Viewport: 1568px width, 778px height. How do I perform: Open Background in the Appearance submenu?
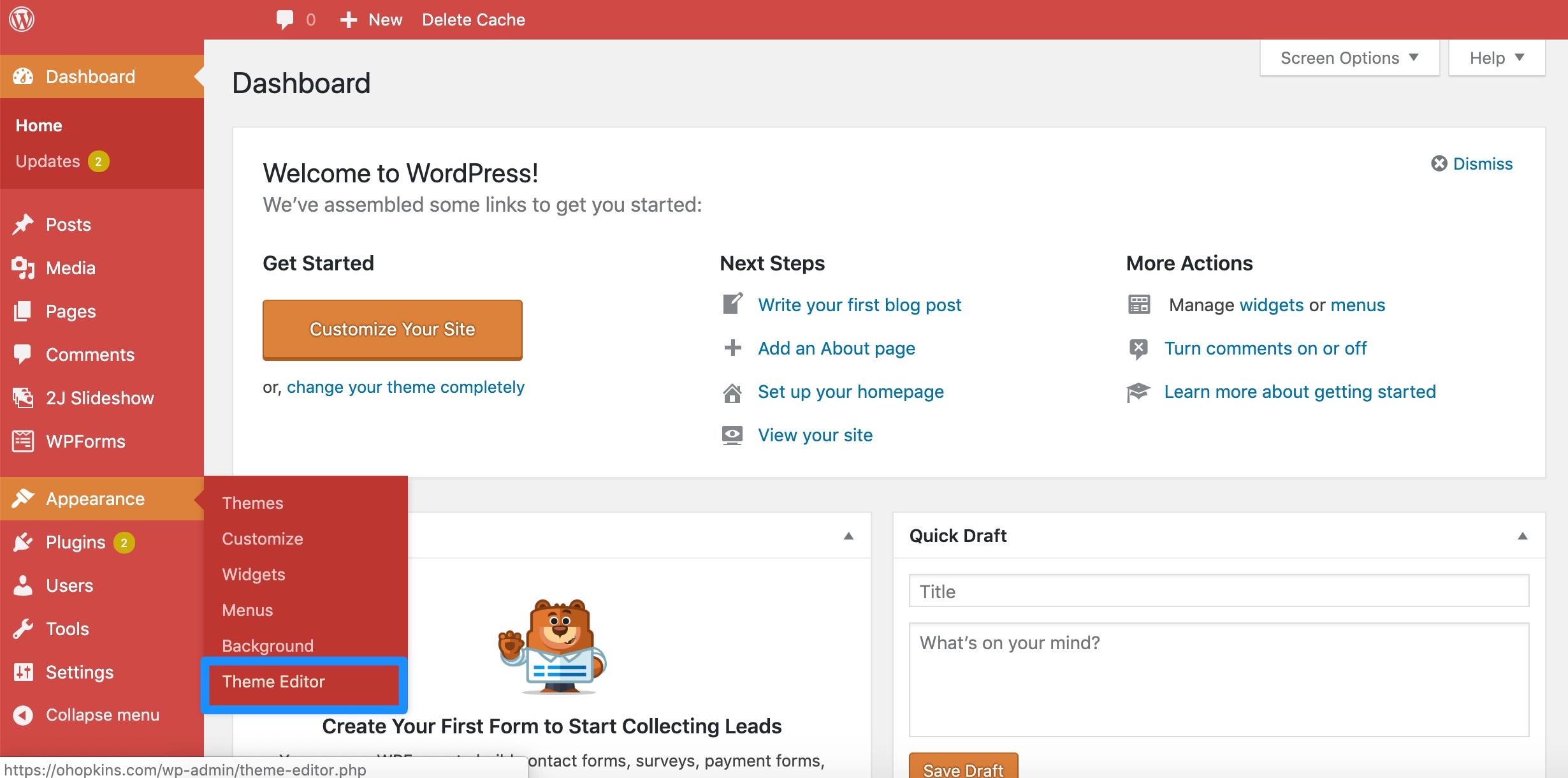tap(268, 646)
